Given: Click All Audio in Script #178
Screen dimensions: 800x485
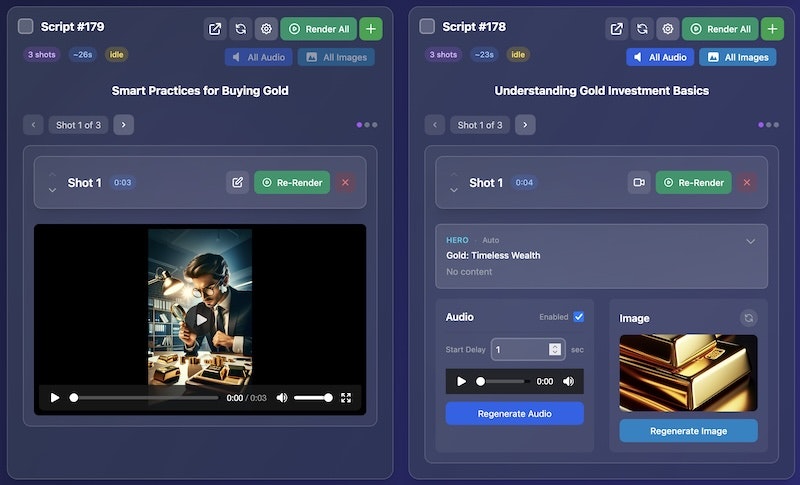Looking at the screenshot, I should pos(660,57).
